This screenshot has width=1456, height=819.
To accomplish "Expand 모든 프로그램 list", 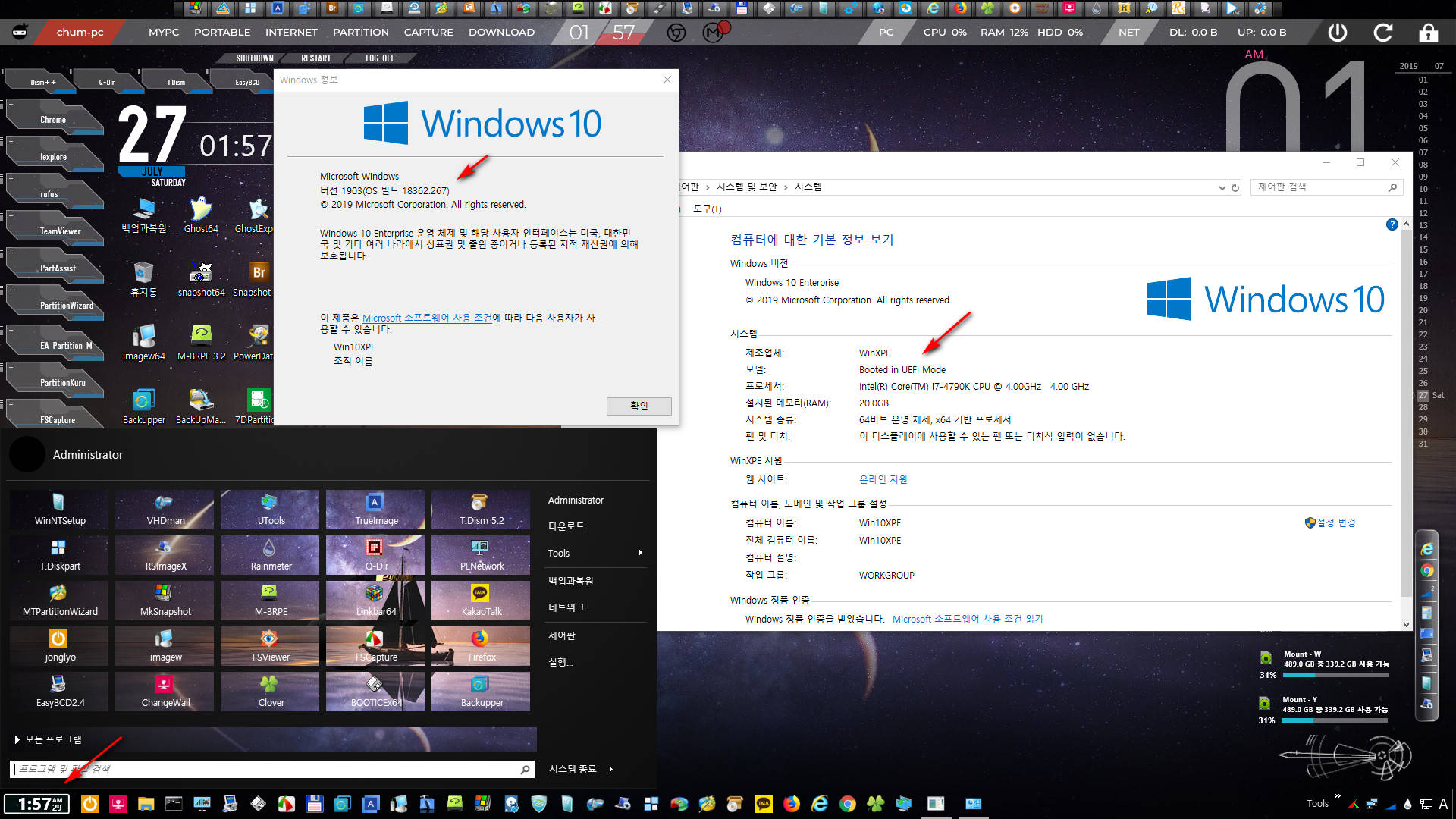I will pyautogui.click(x=49, y=739).
